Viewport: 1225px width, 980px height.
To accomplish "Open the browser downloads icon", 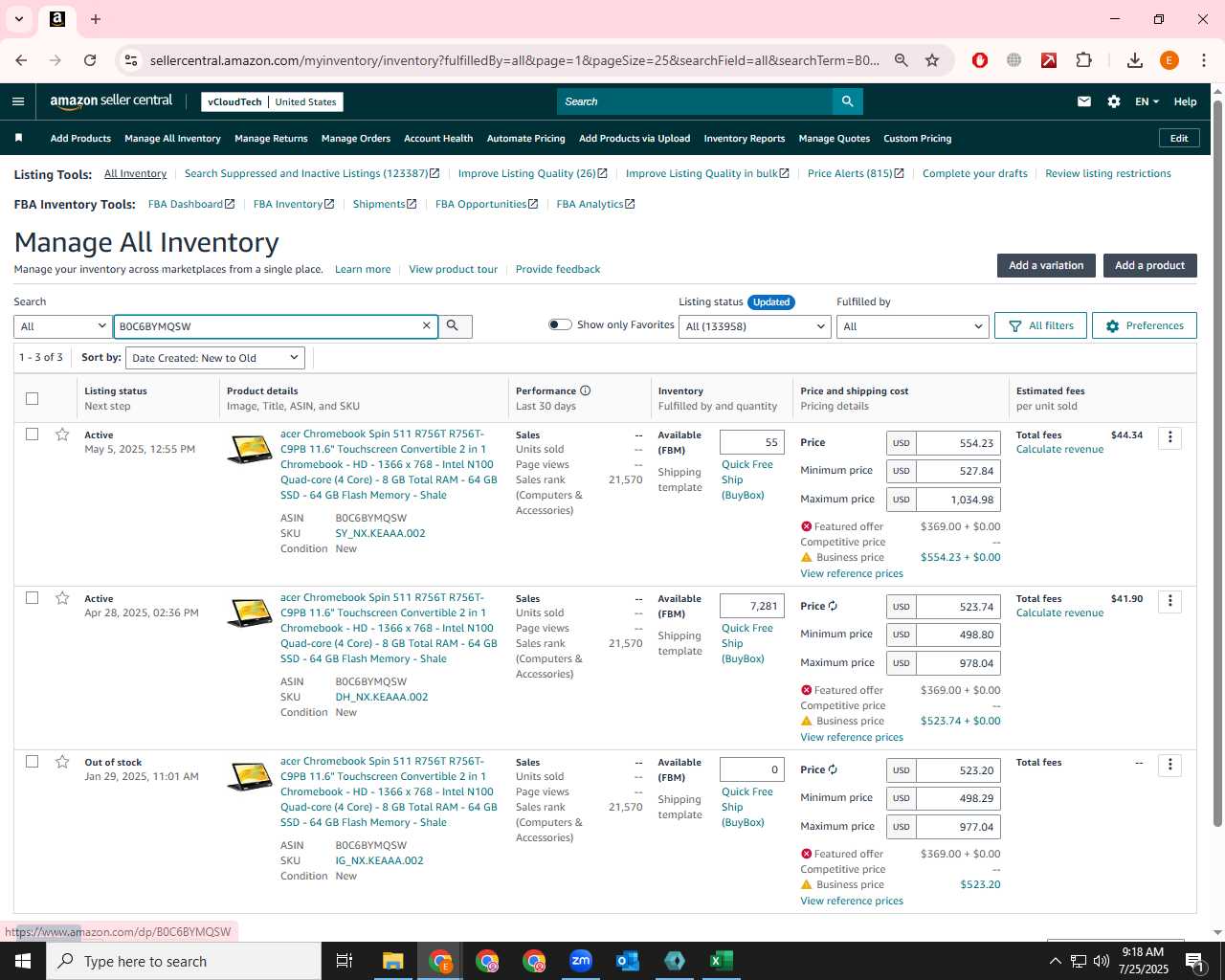I will tap(1134, 60).
